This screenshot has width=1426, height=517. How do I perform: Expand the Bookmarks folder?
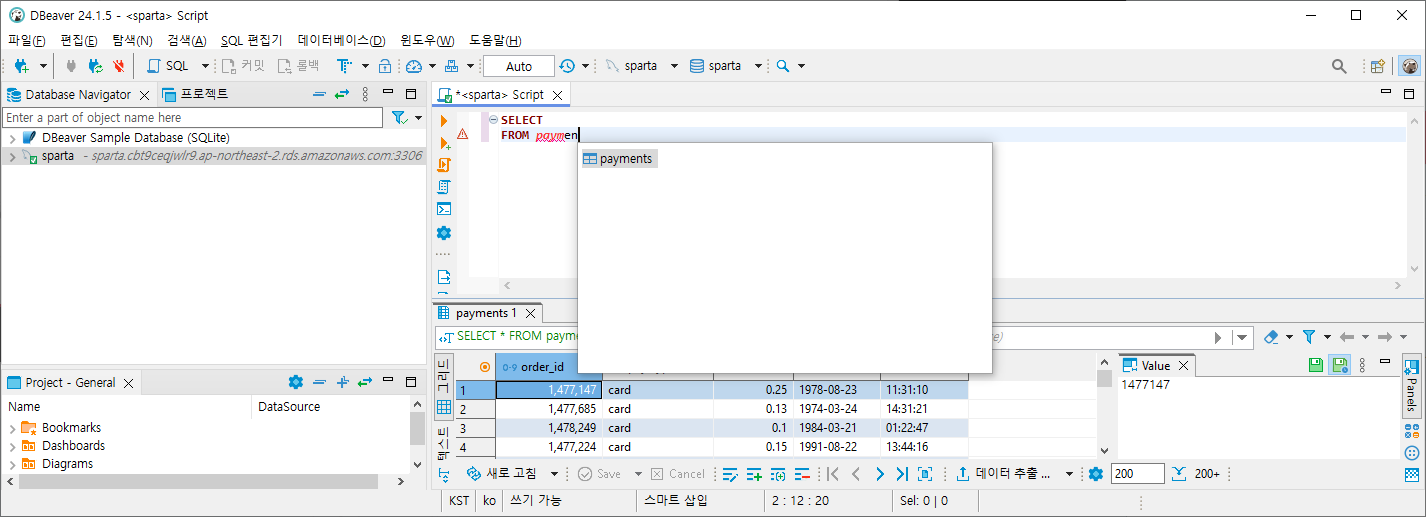[x=12, y=428]
